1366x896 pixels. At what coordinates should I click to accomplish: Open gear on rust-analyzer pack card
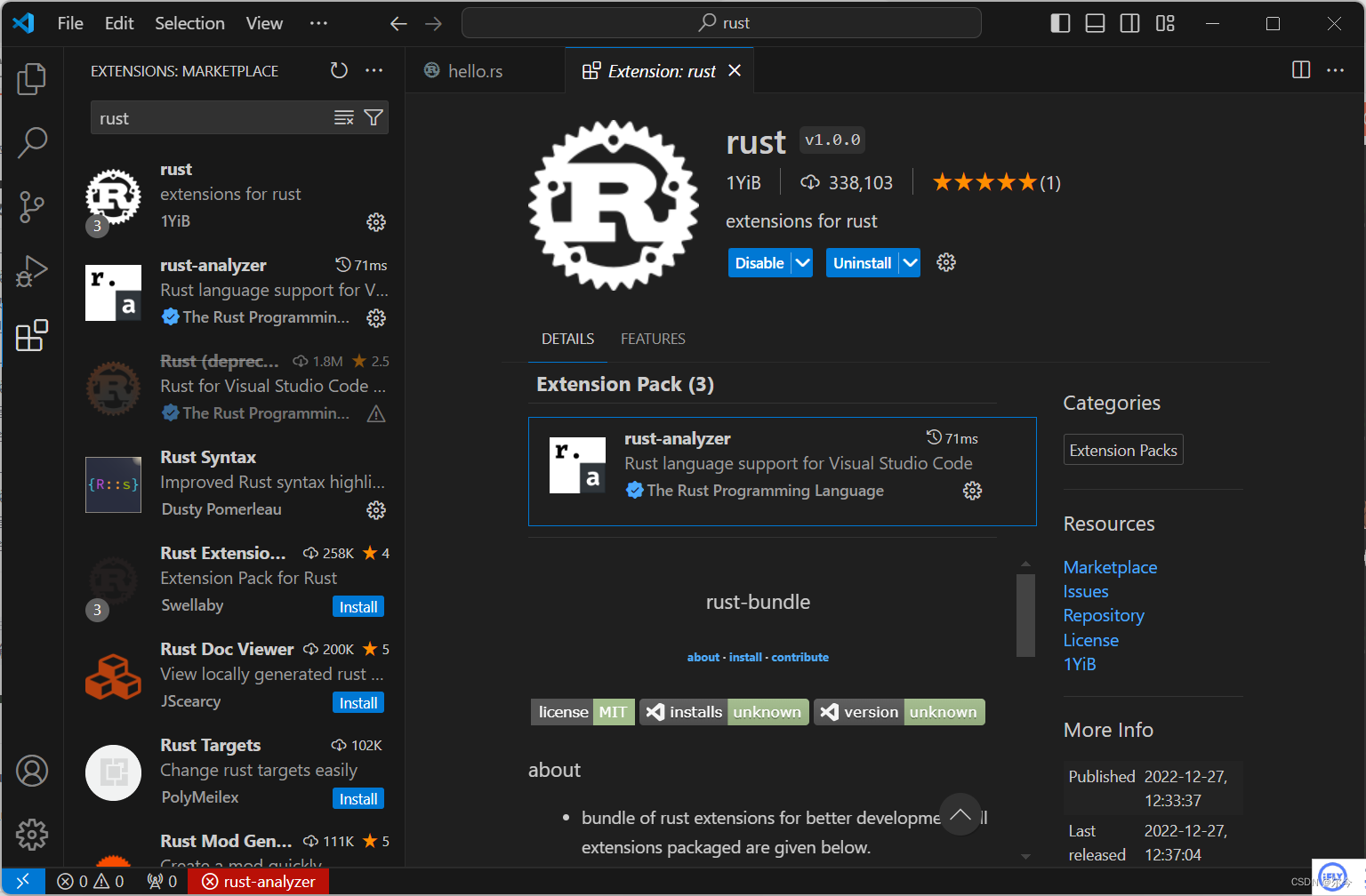(x=973, y=491)
